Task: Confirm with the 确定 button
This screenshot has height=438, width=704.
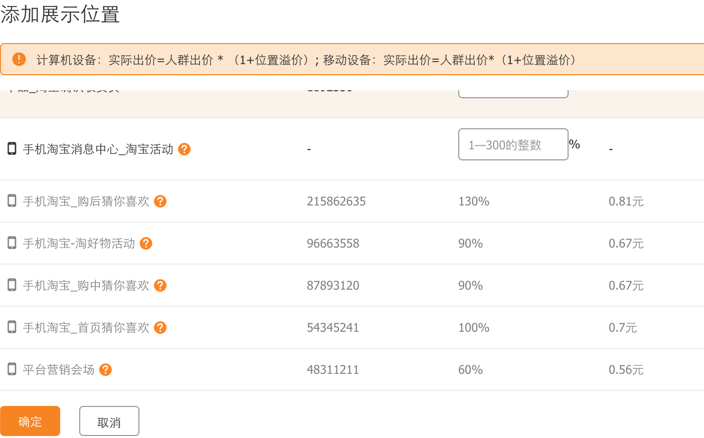Action: [30, 421]
